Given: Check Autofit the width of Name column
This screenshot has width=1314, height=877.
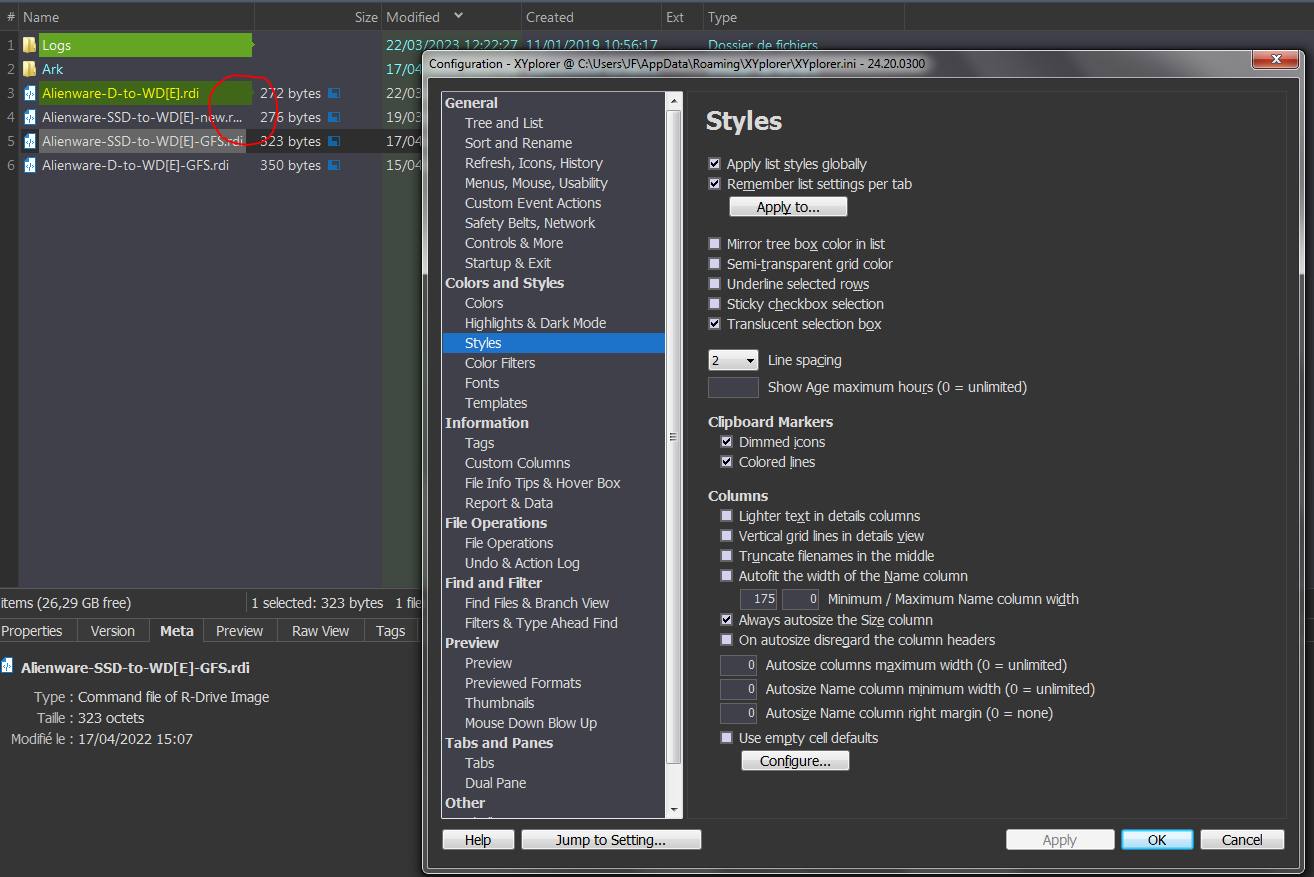Looking at the screenshot, I should click(726, 576).
